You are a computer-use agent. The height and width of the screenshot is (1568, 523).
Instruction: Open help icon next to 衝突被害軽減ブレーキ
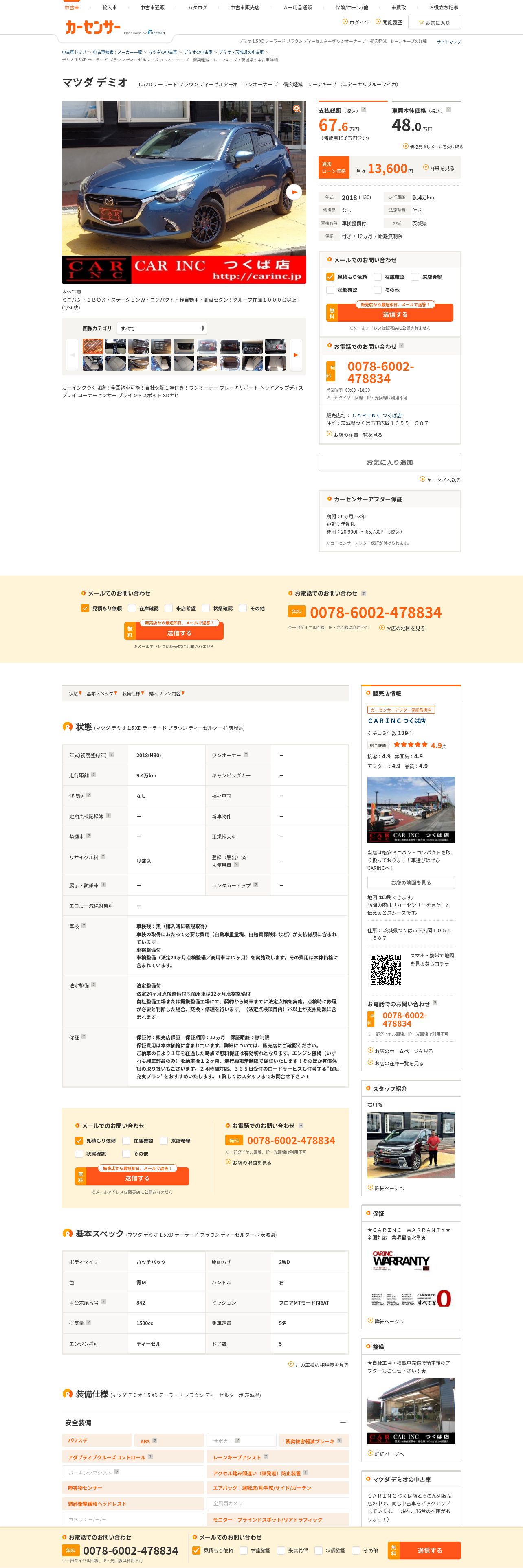click(339, 1441)
